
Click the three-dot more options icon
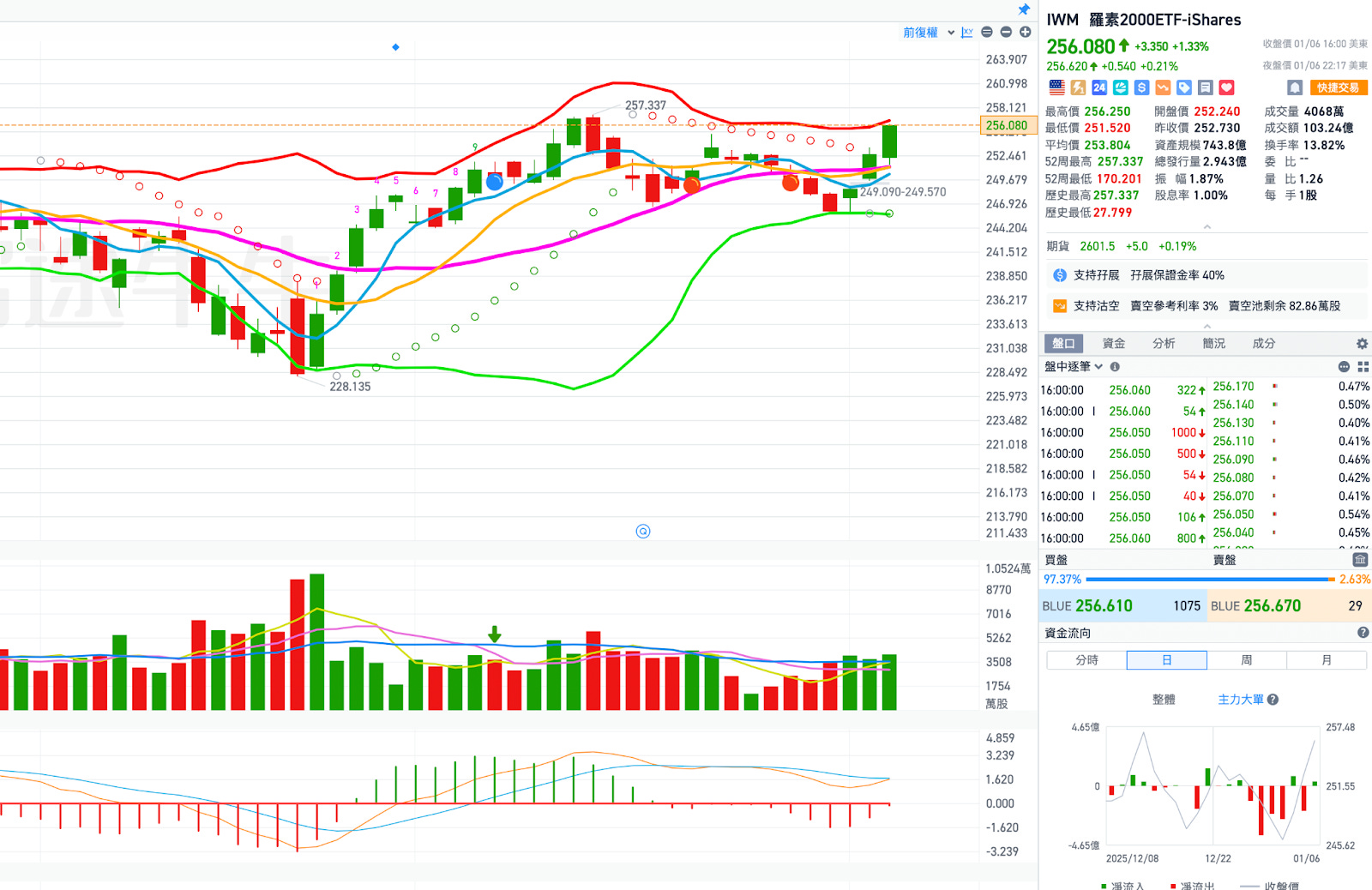tap(1344, 366)
